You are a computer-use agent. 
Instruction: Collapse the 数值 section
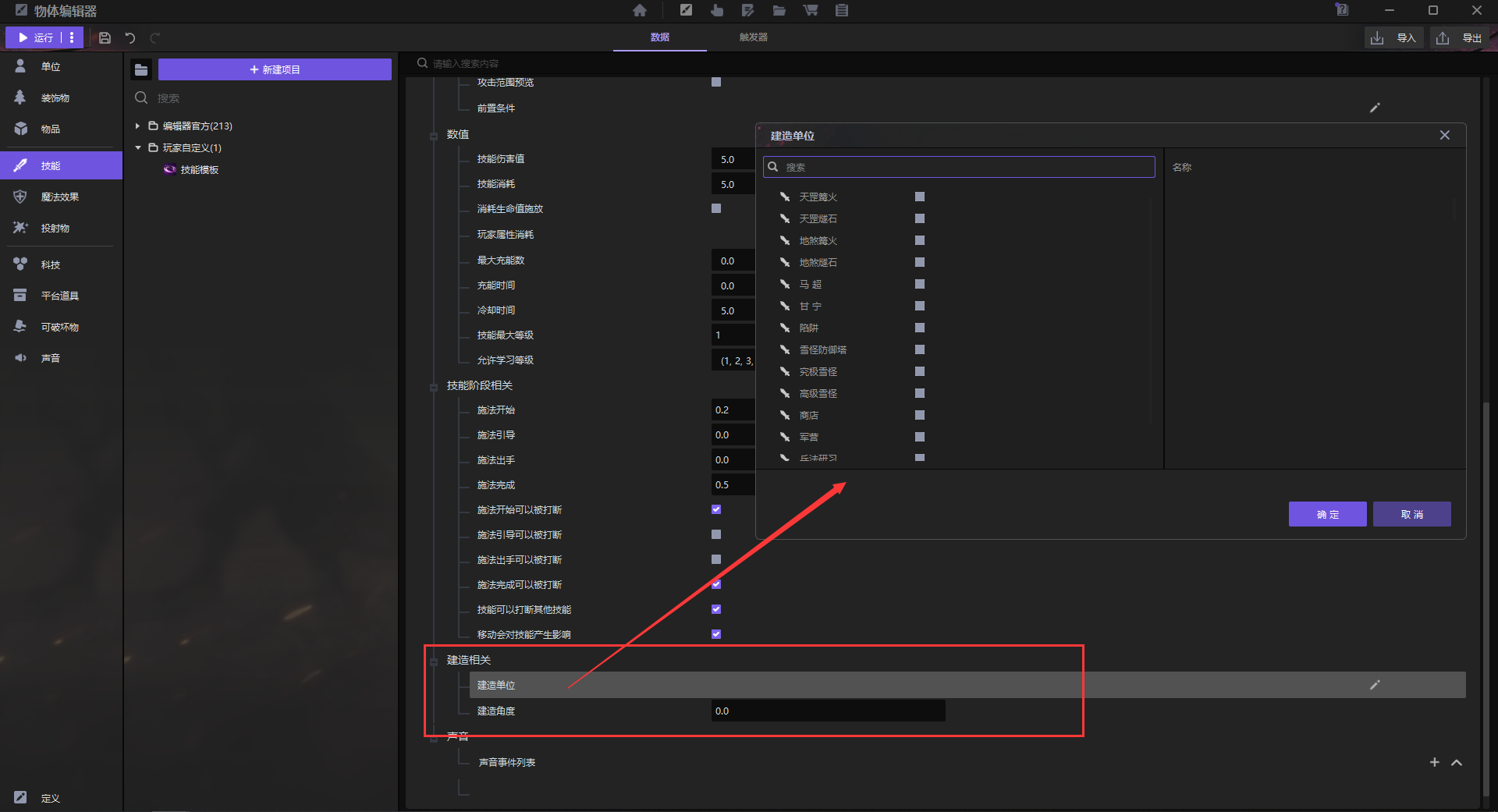(x=434, y=136)
